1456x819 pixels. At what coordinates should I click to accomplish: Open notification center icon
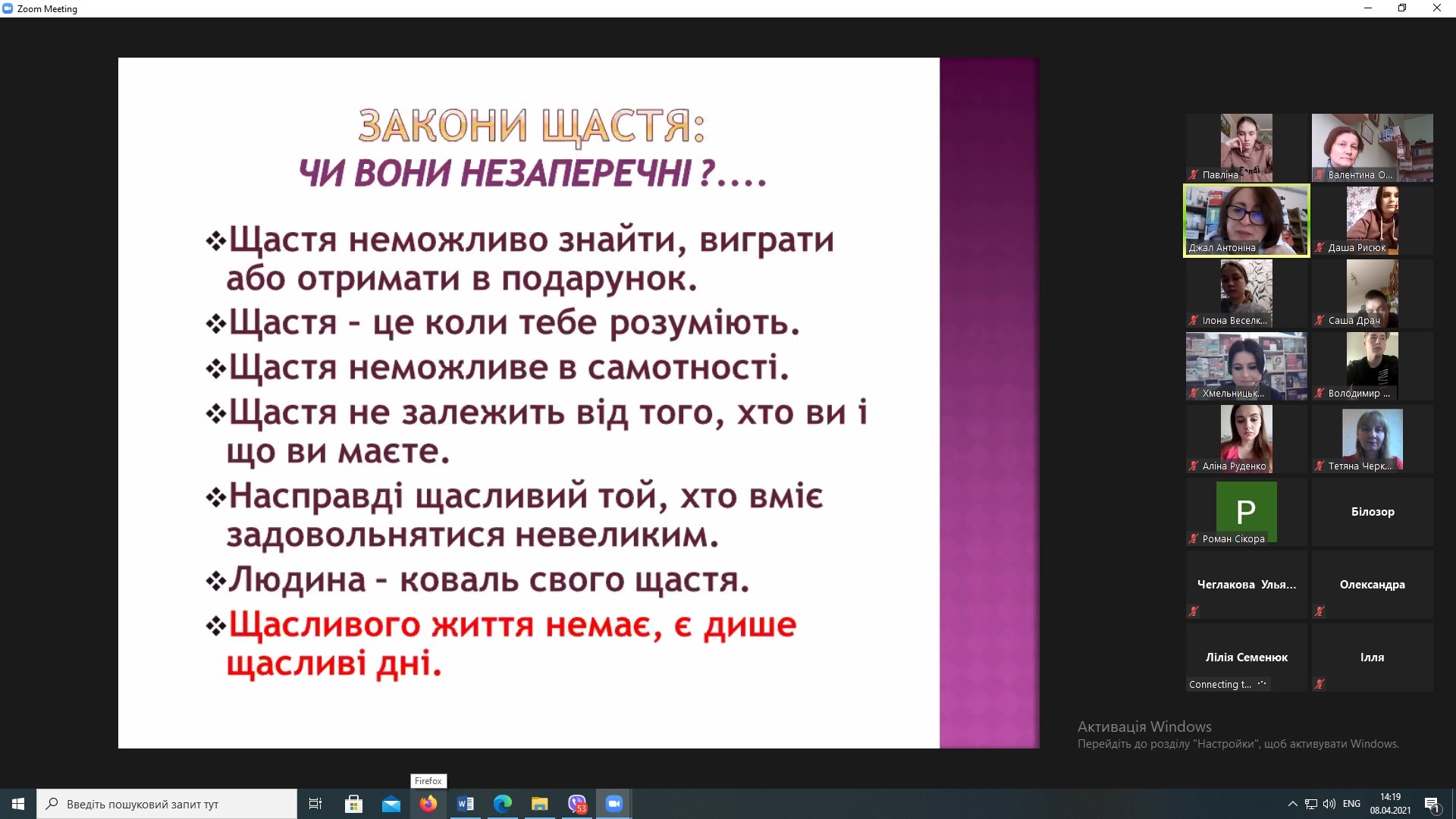point(1432,805)
